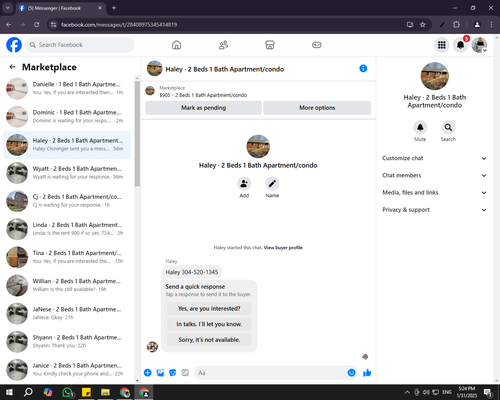Open the Friends icon in top navigation
This screenshot has width=500, height=400.
(223, 45)
